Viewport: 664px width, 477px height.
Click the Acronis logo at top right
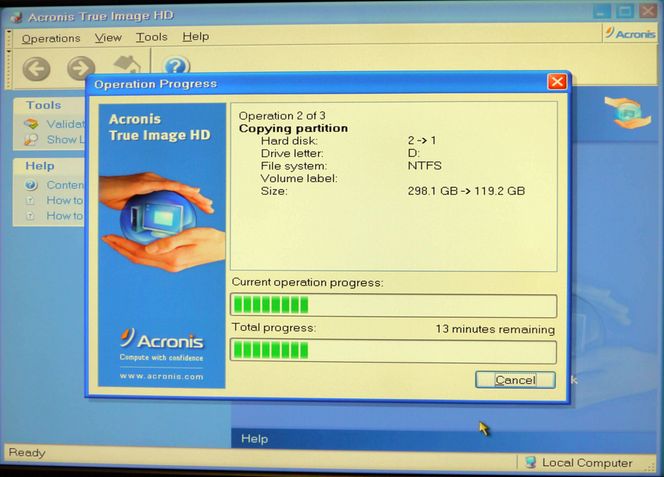[630, 33]
